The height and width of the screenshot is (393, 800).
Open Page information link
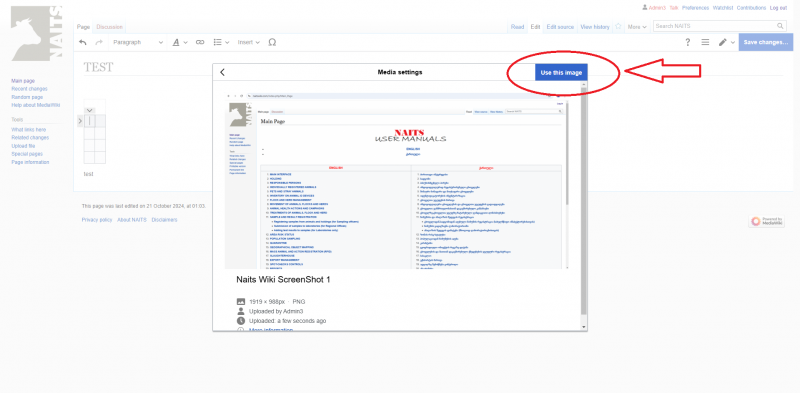(x=30, y=162)
